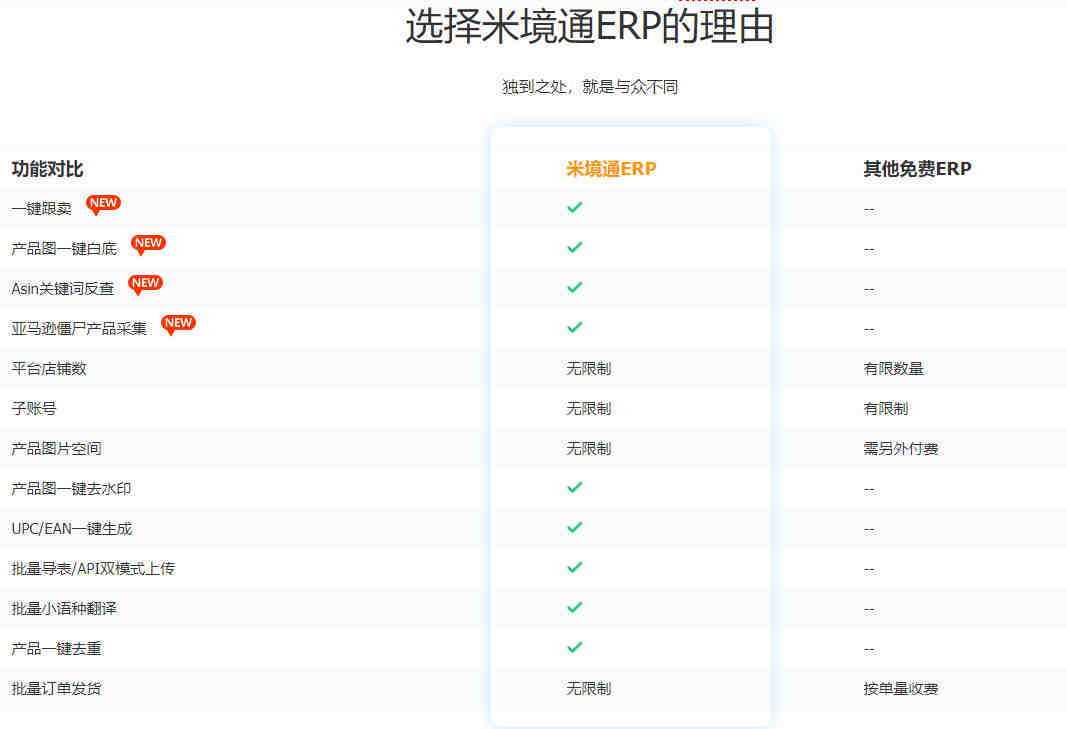Click the 功能对比 column header

point(47,169)
